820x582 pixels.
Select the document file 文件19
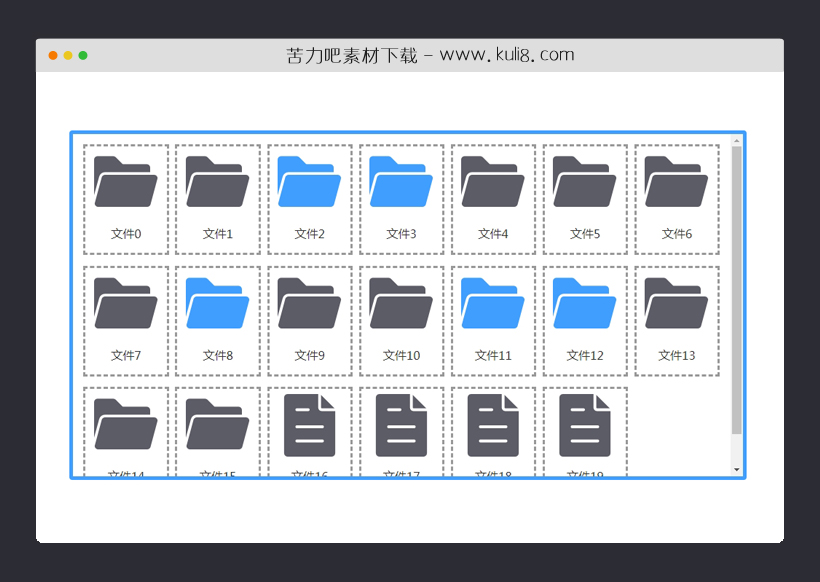(584, 425)
